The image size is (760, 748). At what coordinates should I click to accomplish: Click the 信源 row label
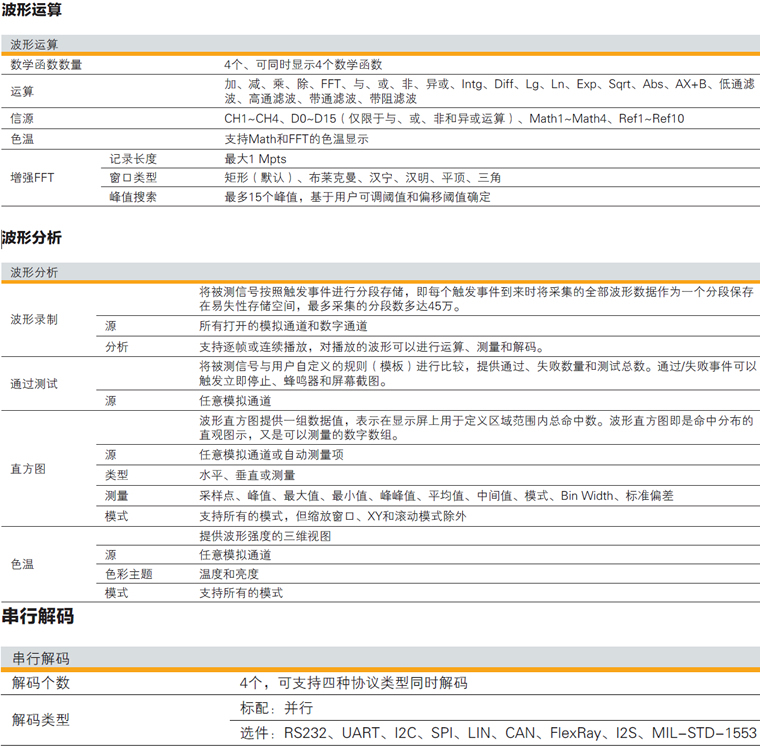22,118
